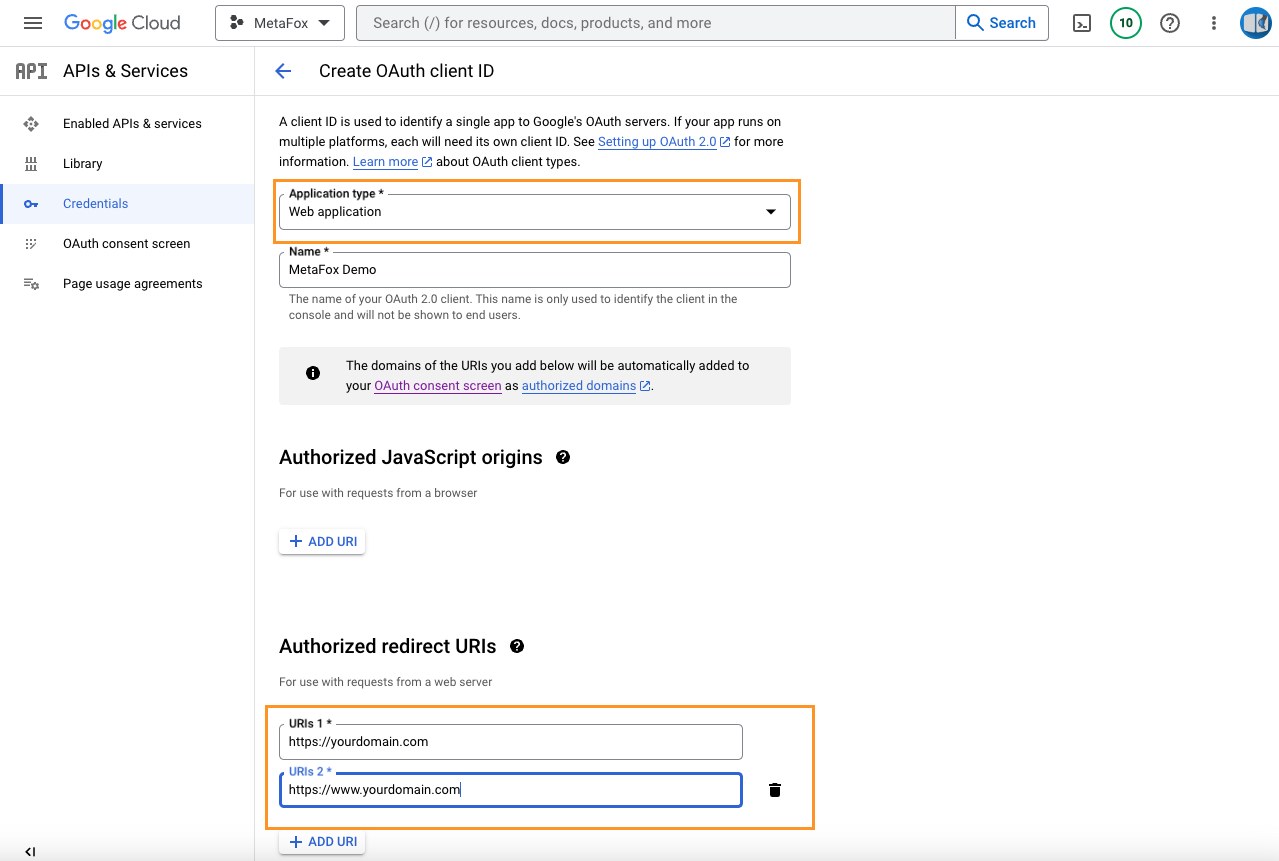The width and height of the screenshot is (1279, 861).
Task: Open the three-dot options menu
Action: [1213, 23]
